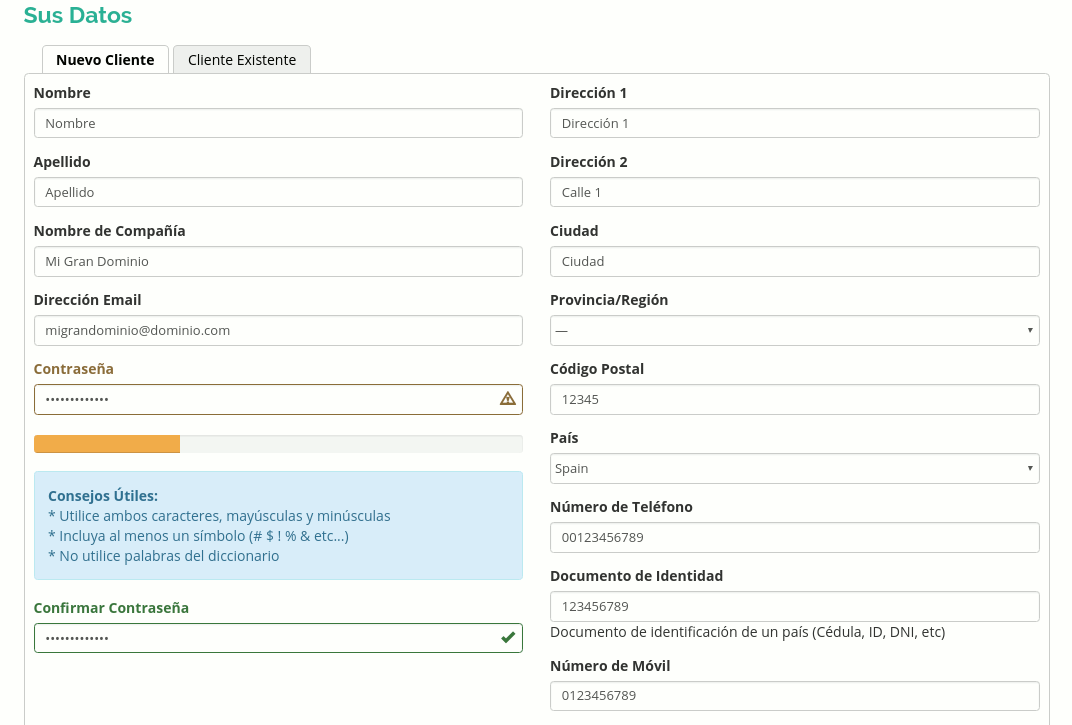Viewport: 1072px width, 725px height.
Task: Click the Sus Datos heading
Action: [78, 15]
